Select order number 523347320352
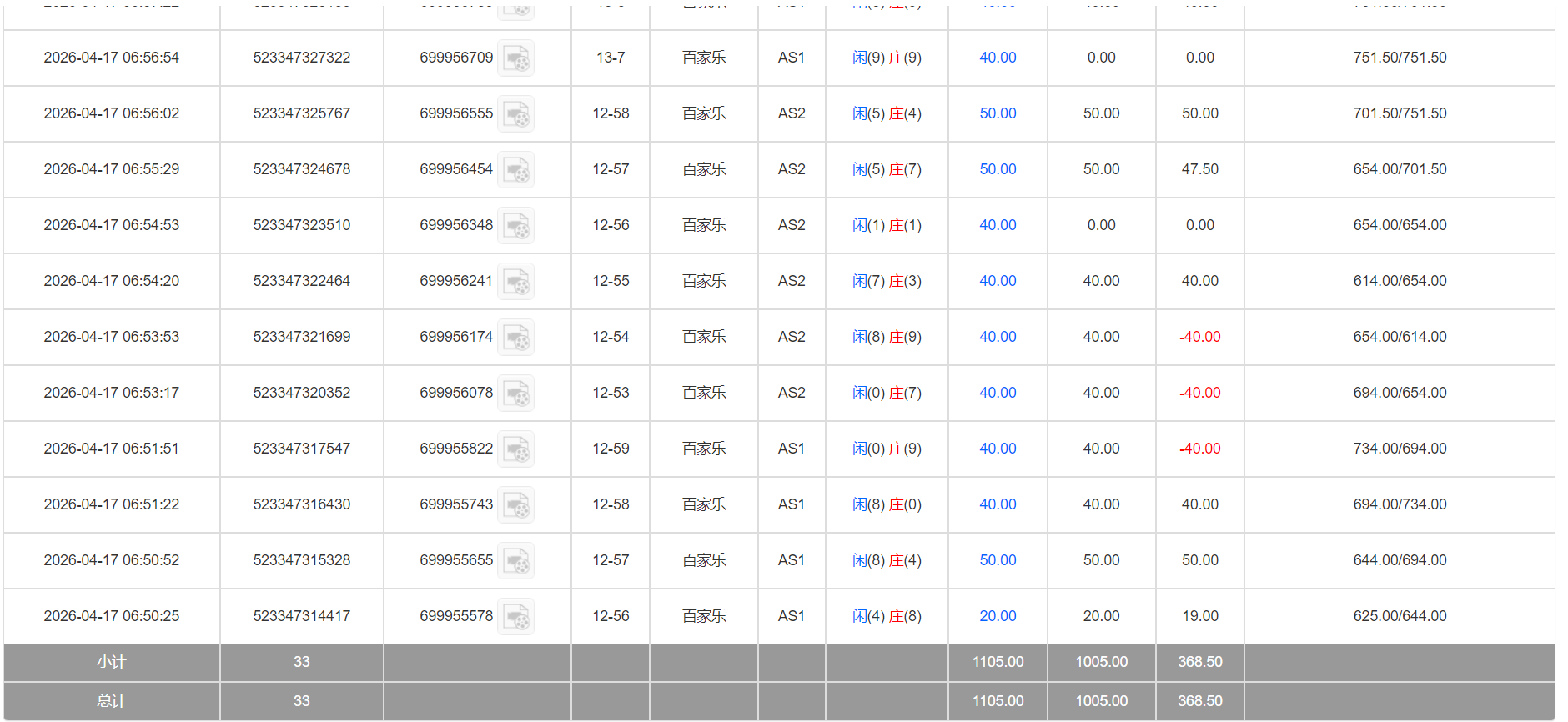This screenshot has width=1568, height=722. (302, 393)
